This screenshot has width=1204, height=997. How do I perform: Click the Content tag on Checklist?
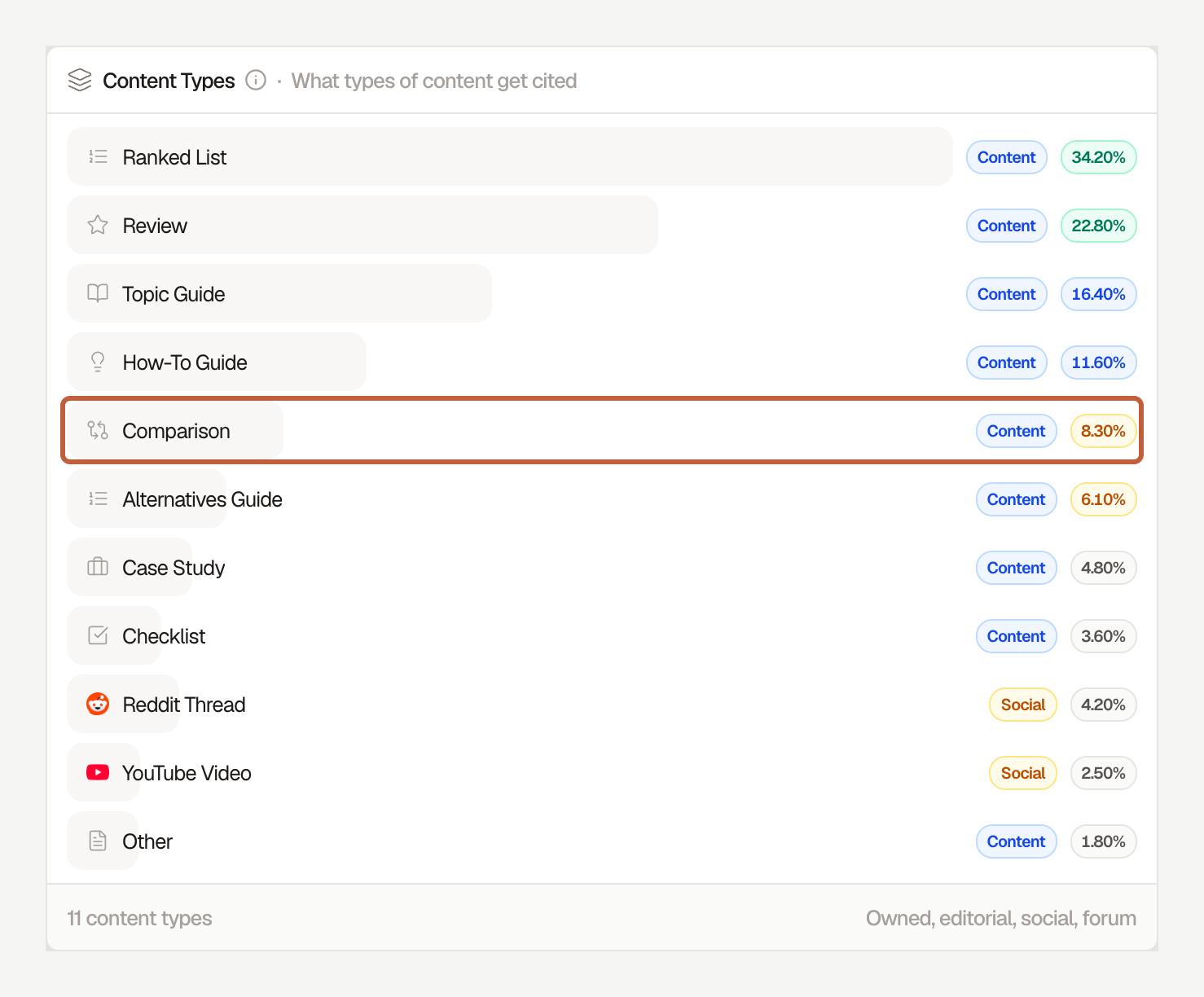point(1017,636)
